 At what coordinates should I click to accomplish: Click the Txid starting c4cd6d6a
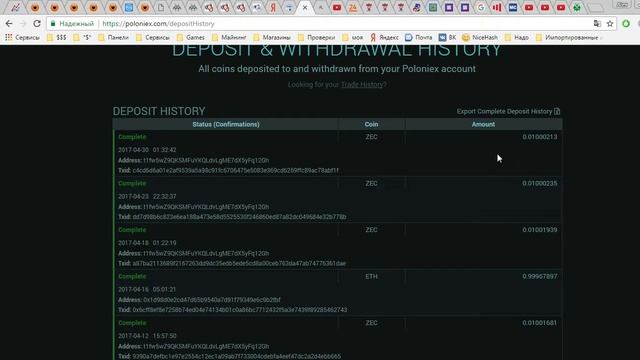point(236,170)
